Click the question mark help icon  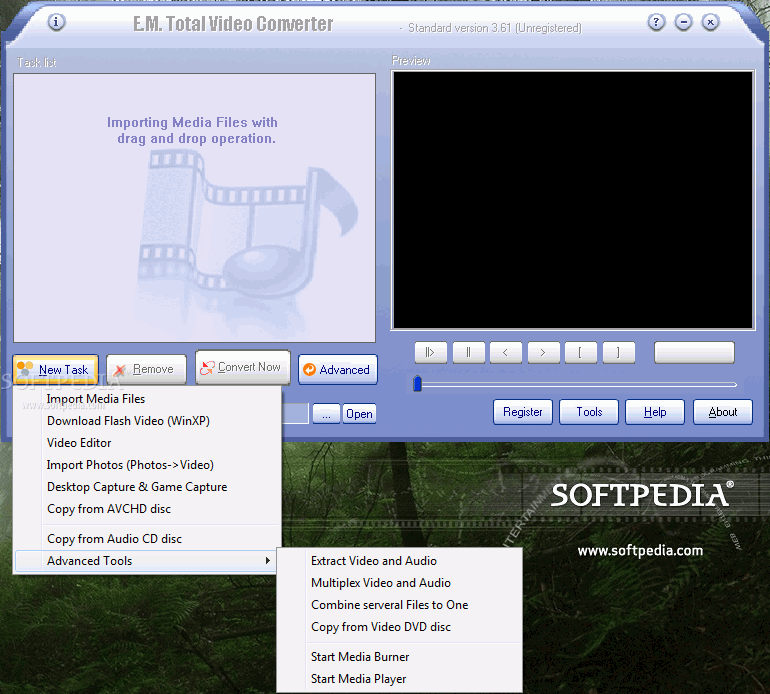656,22
